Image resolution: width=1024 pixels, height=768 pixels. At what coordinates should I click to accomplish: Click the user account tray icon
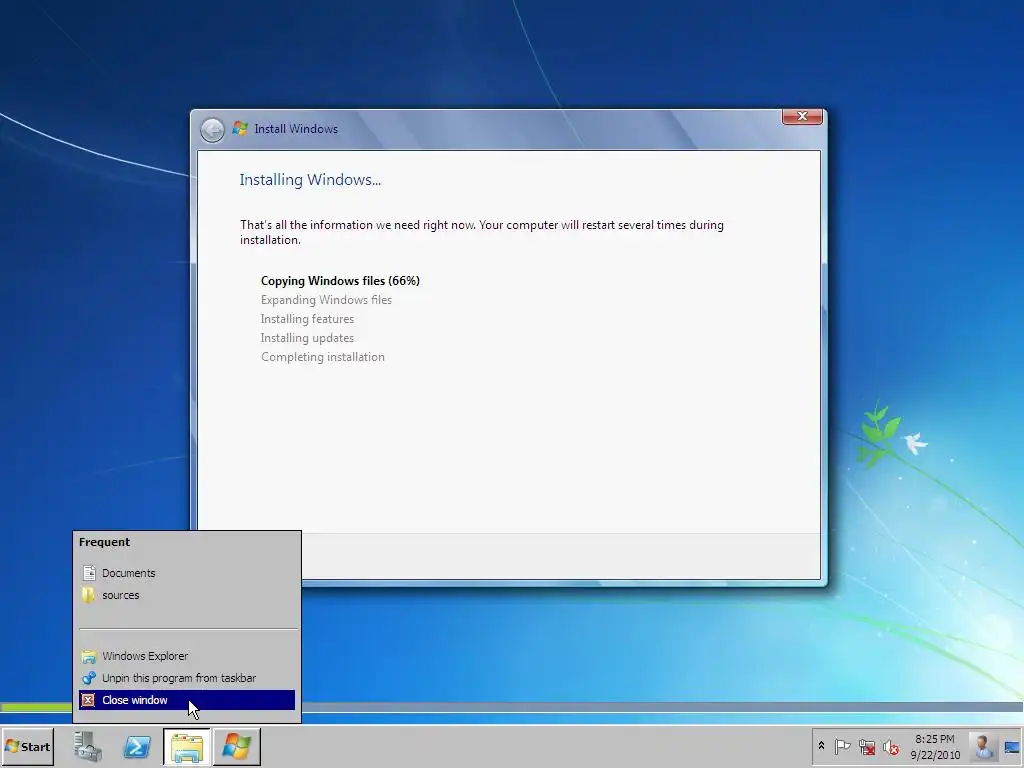[x=982, y=746]
